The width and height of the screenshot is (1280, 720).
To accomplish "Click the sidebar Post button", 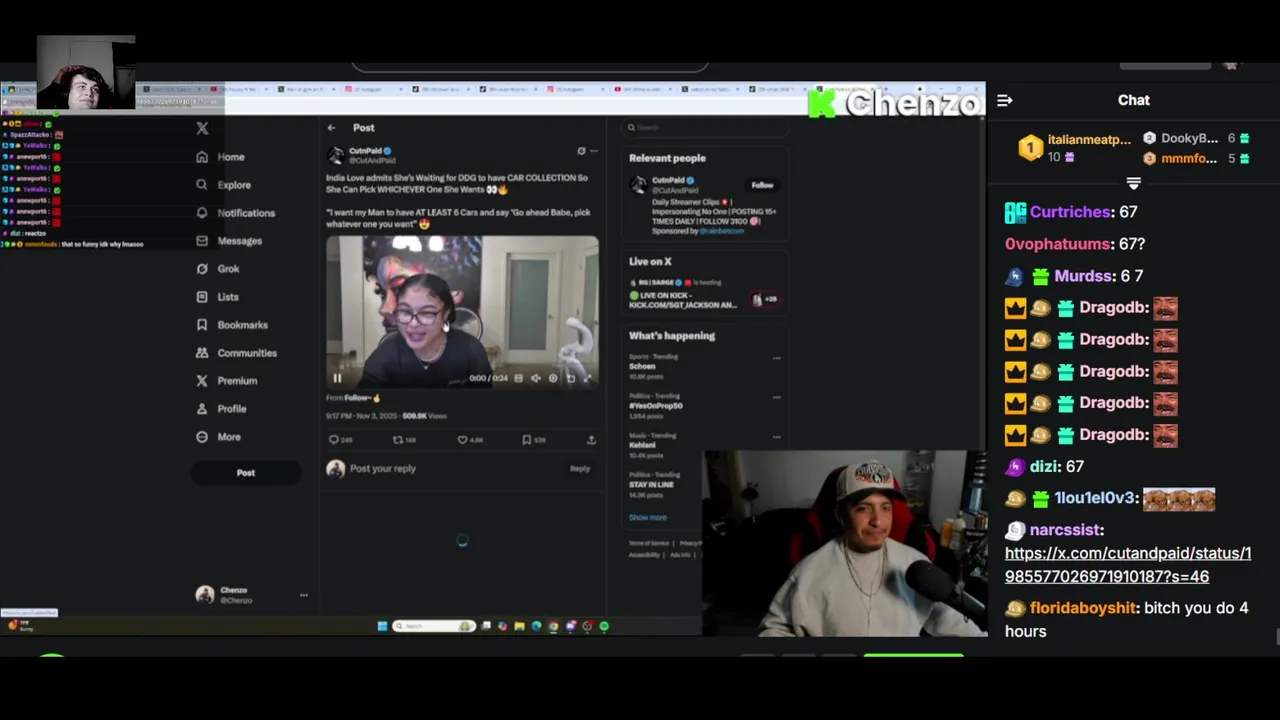I will [246, 473].
